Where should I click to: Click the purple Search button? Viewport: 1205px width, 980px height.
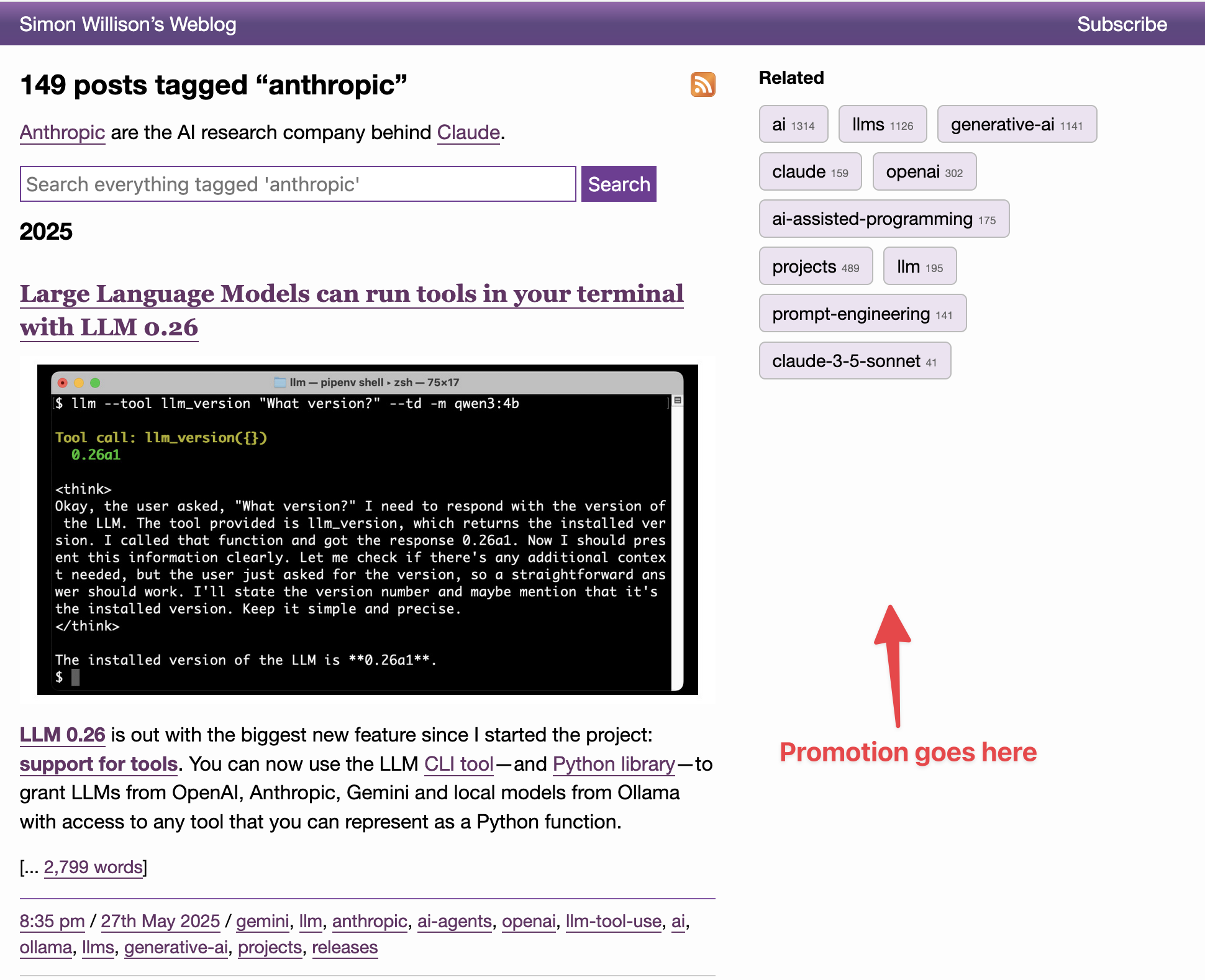click(619, 184)
